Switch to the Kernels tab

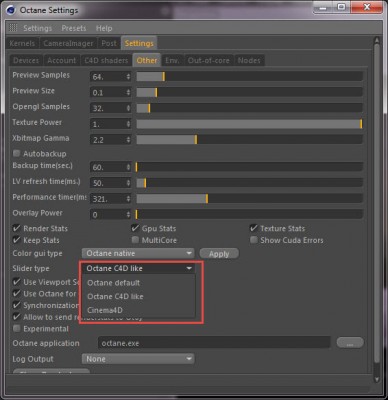(x=22, y=43)
